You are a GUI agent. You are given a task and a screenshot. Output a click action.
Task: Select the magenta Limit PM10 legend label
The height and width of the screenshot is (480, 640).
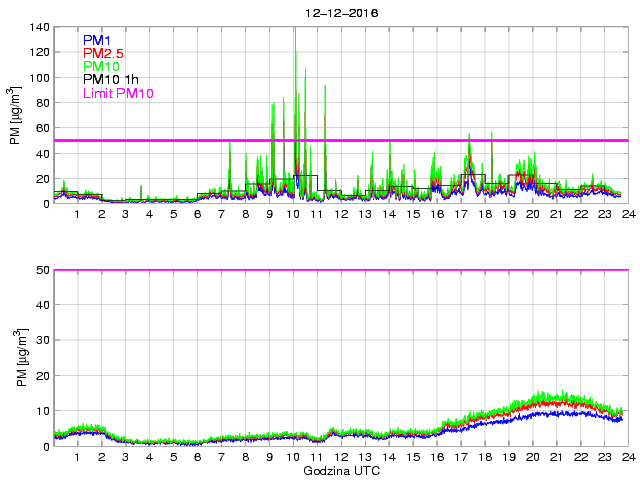click(118, 93)
